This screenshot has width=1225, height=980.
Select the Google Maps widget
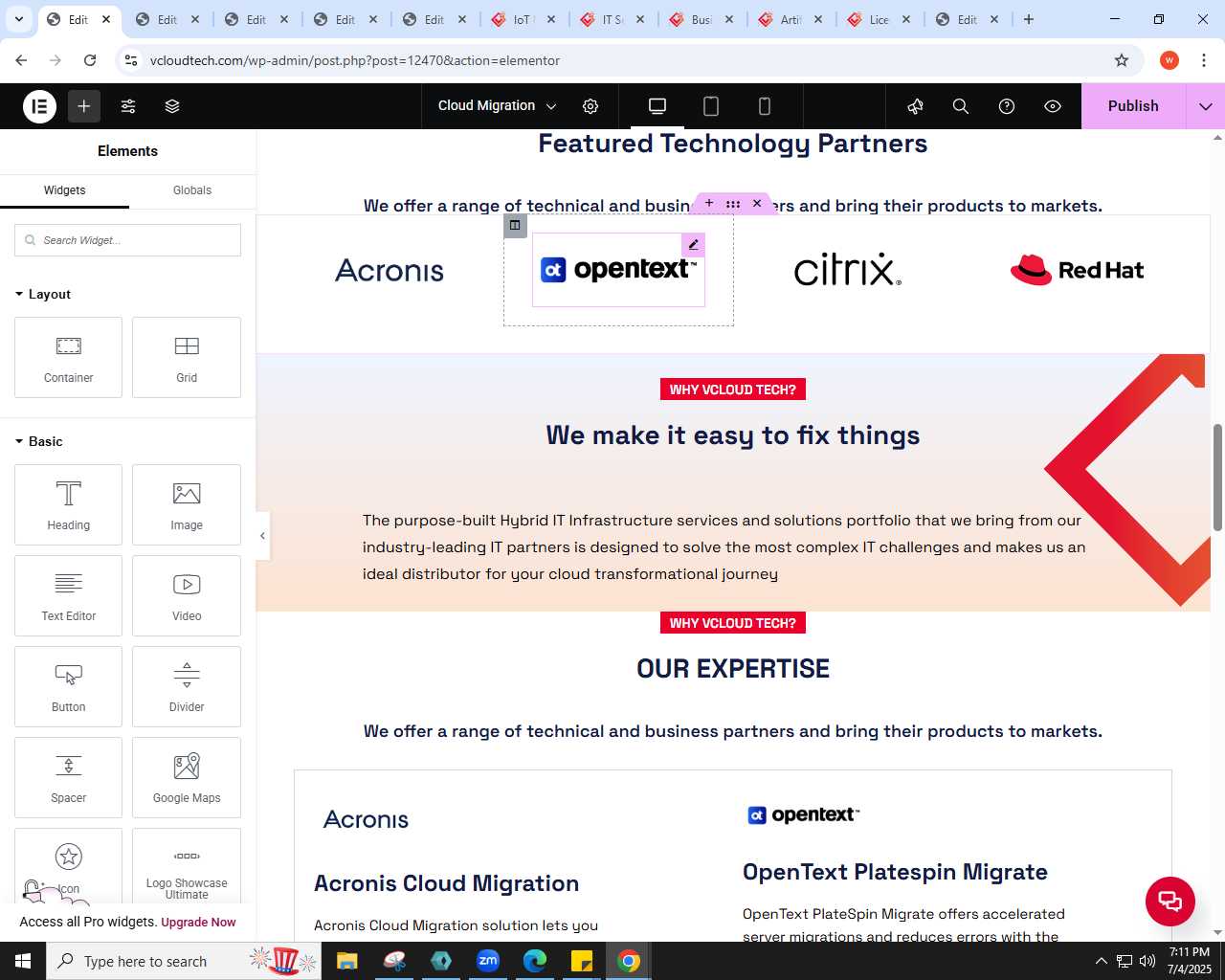[187, 778]
